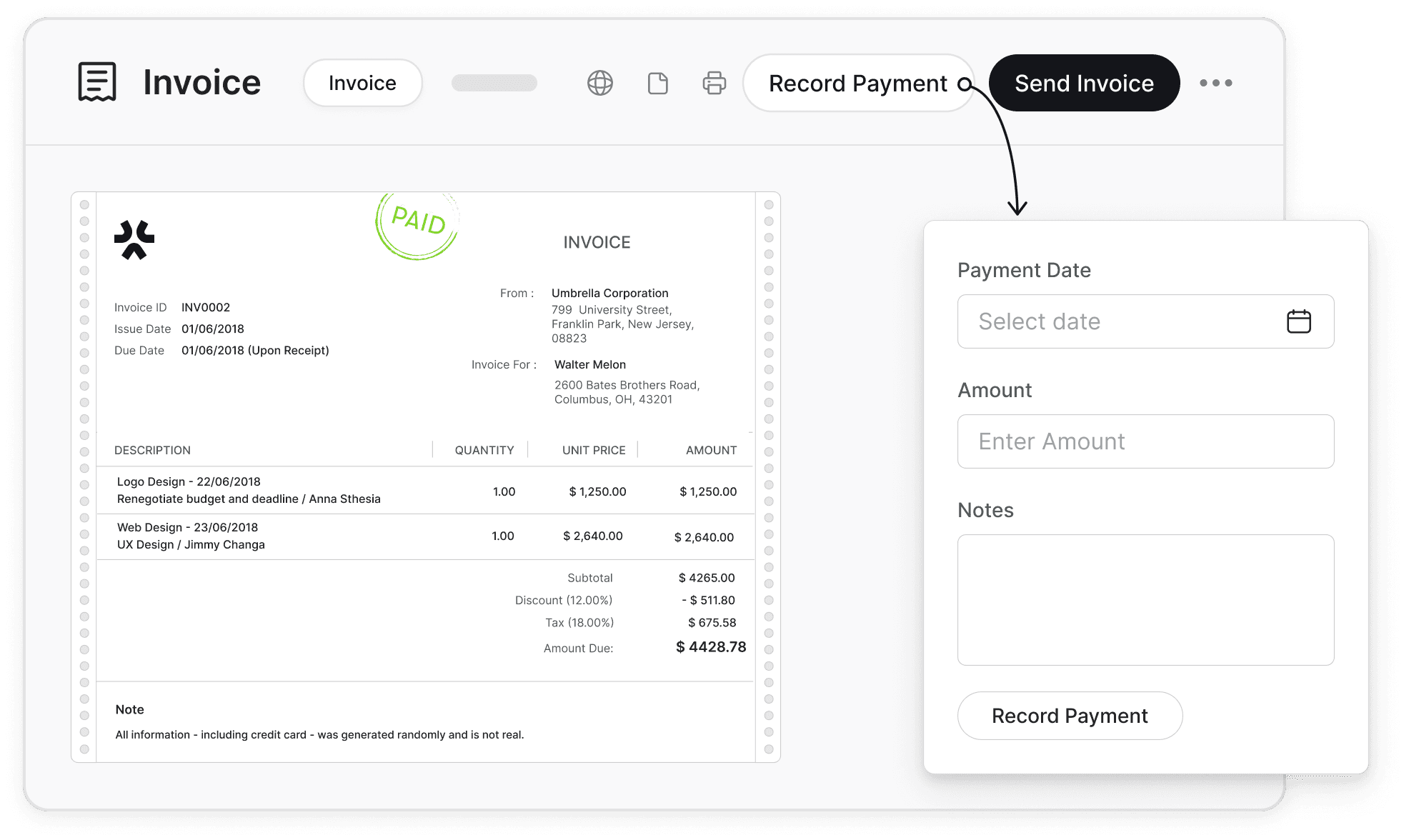The width and height of the screenshot is (1409, 840).
Task: Click the green PAID stamp
Action: click(x=417, y=224)
